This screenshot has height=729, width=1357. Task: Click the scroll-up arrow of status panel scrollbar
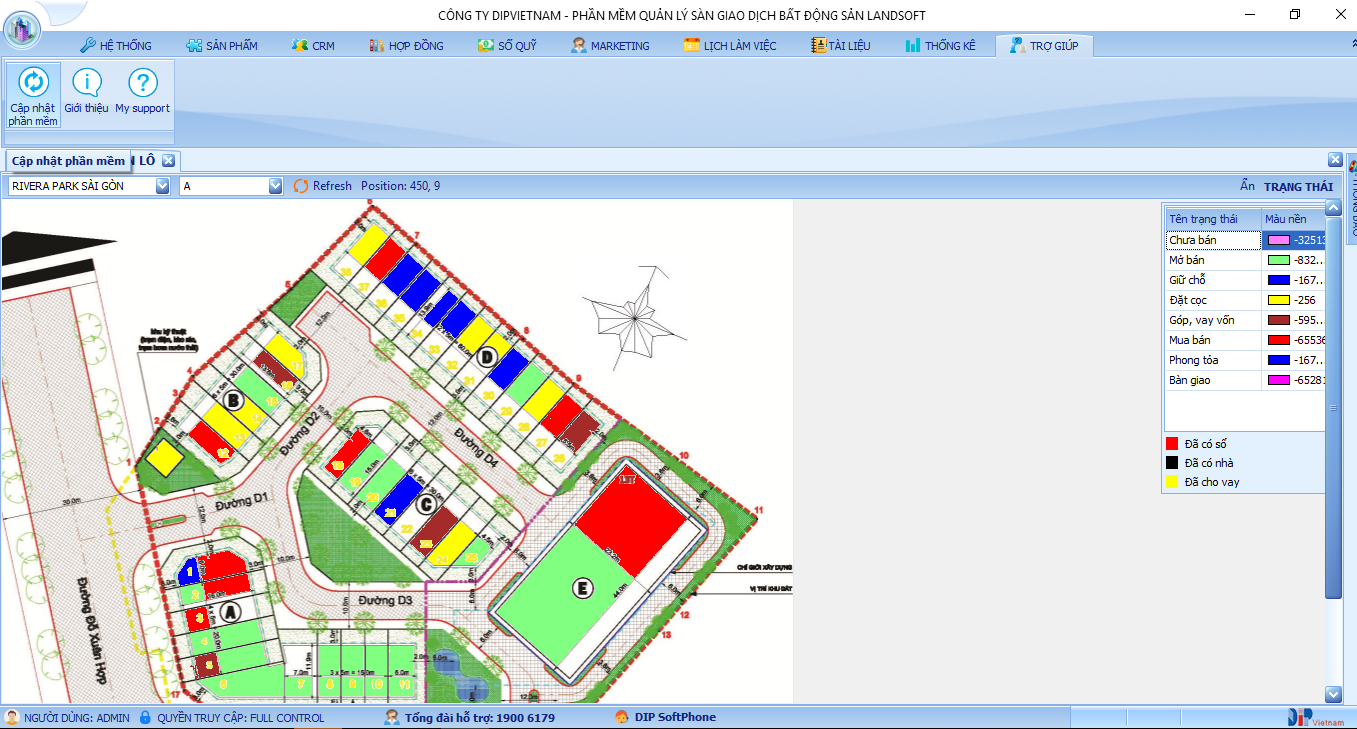coord(1333,207)
